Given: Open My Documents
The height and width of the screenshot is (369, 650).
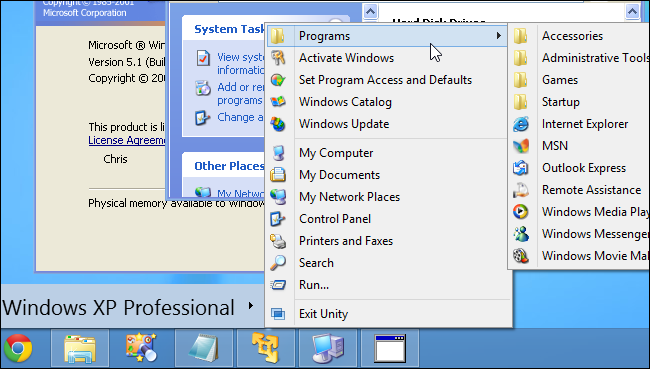Looking at the screenshot, I should tap(339, 175).
